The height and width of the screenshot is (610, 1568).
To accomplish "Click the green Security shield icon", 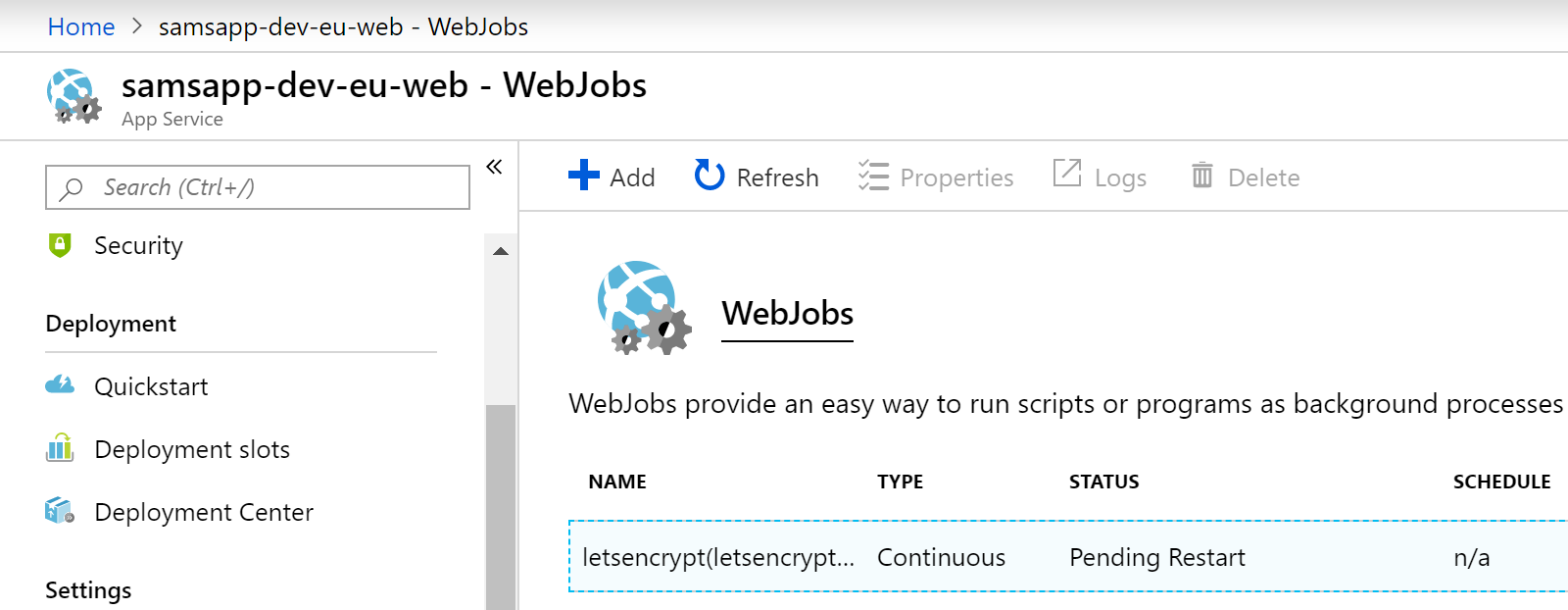I will pos(60,245).
